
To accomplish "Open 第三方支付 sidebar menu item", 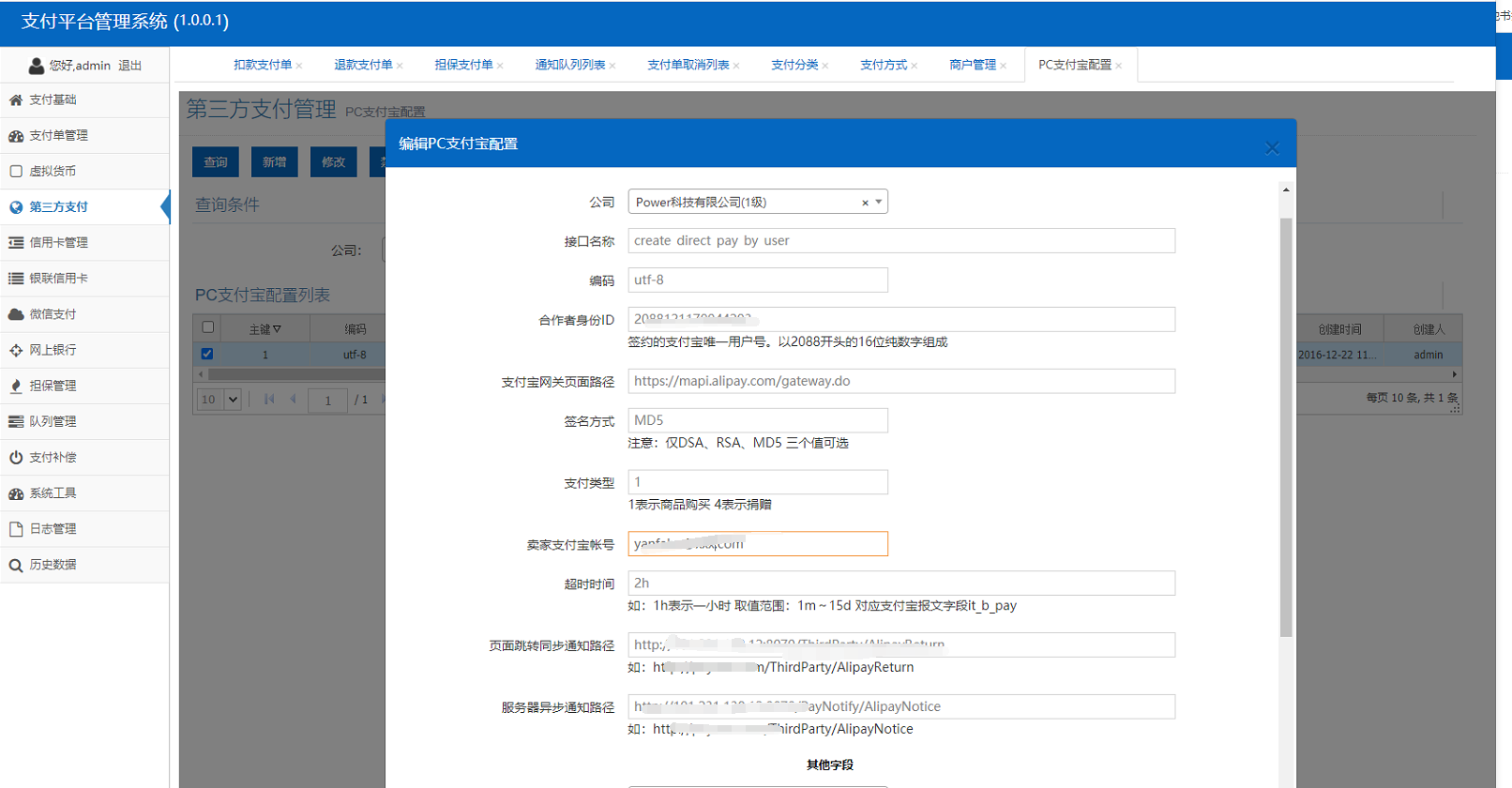I will point(84,206).
